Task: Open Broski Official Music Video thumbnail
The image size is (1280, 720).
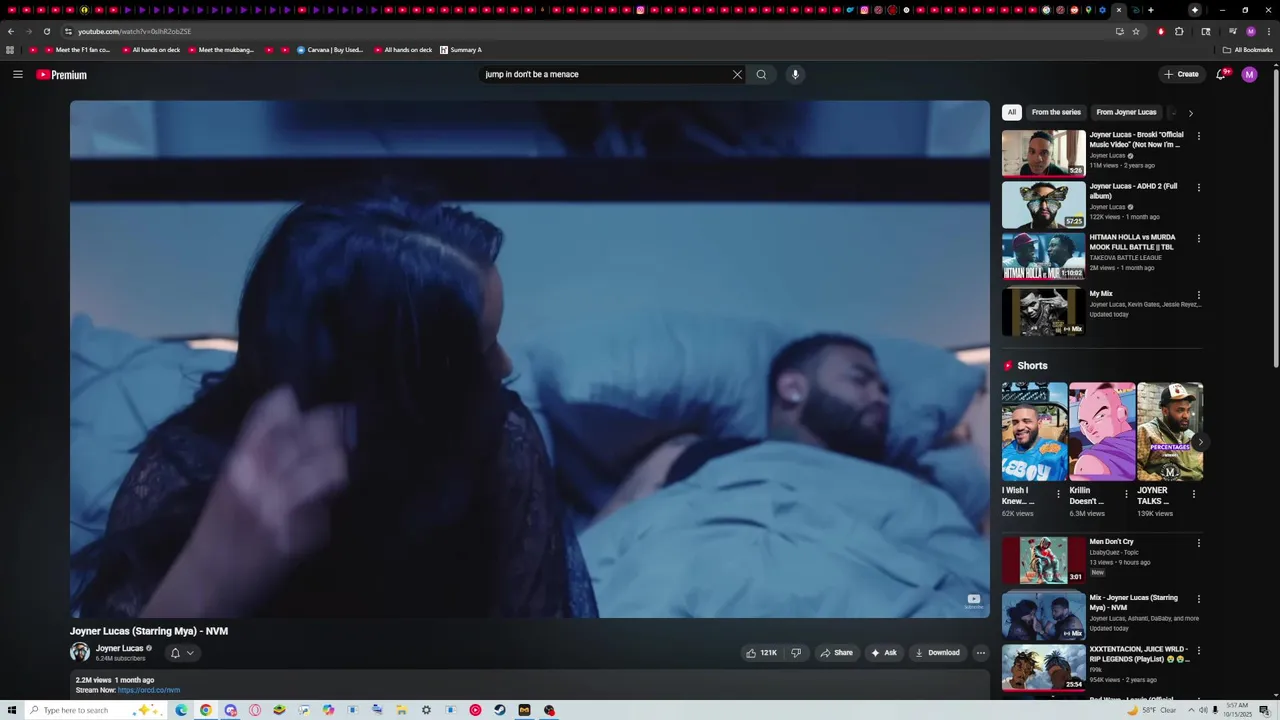Action: [x=1043, y=153]
